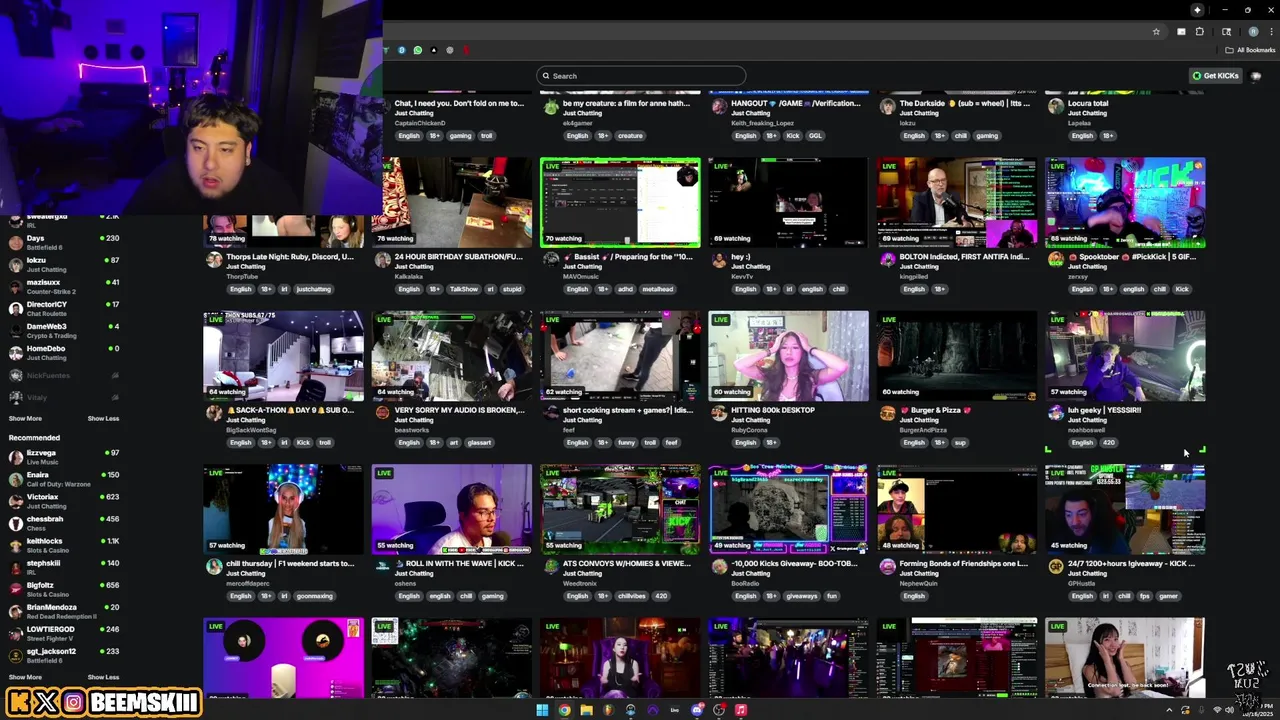
Task: Open the browser extensions puzzle icon
Action: [x=1199, y=32]
